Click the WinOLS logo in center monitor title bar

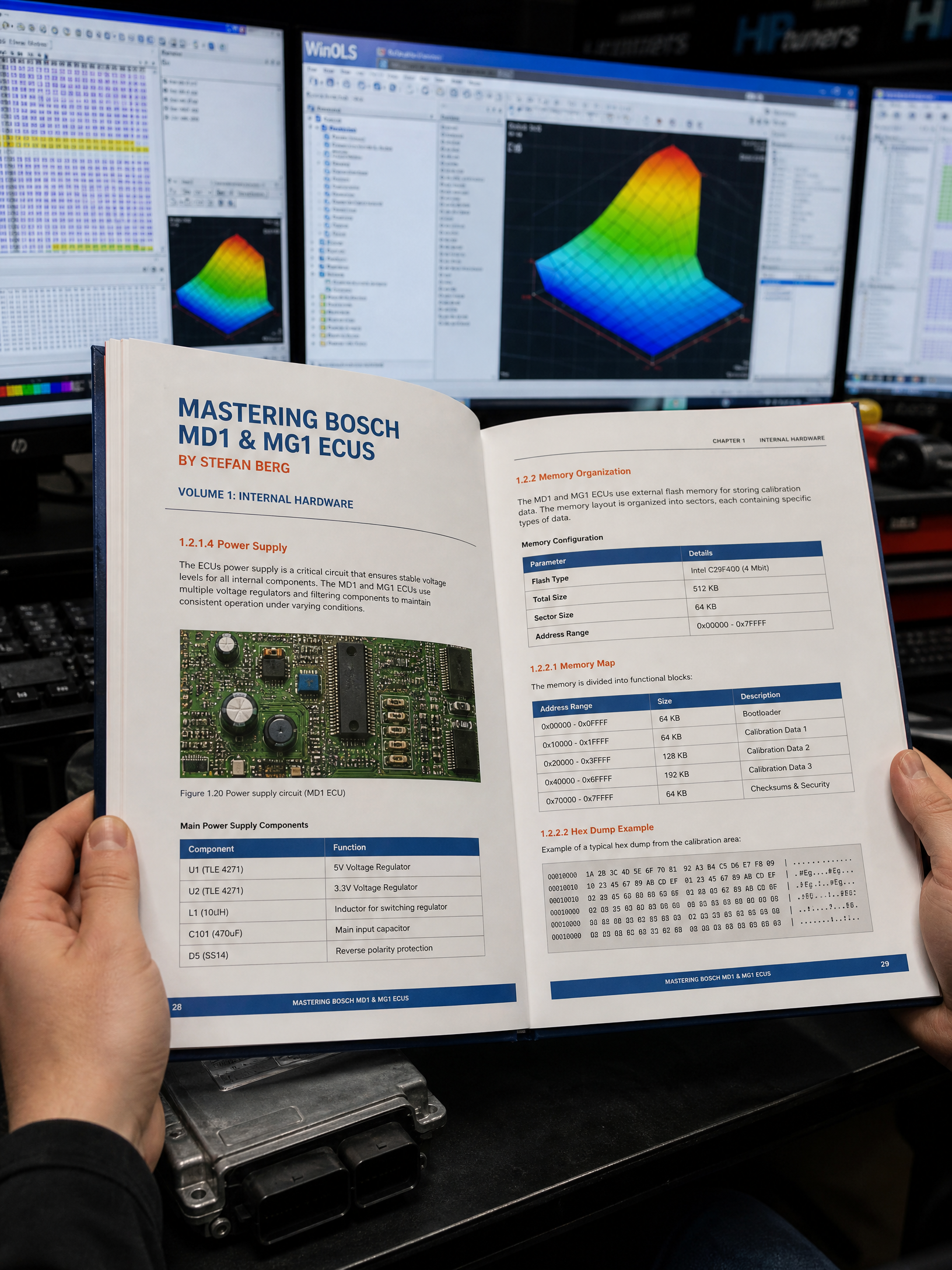point(331,51)
